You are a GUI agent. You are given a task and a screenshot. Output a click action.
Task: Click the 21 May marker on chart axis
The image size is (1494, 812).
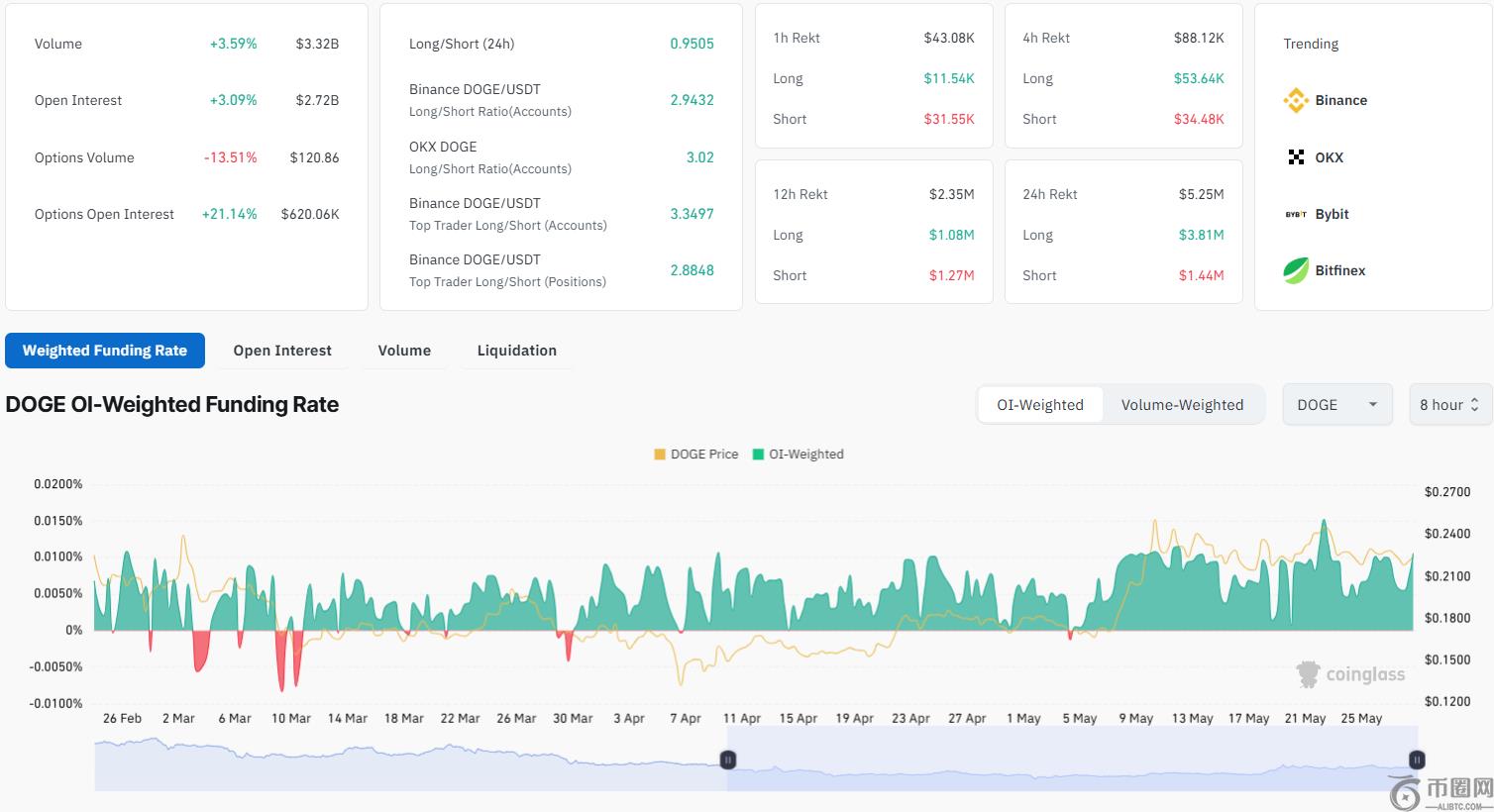[1305, 718]
